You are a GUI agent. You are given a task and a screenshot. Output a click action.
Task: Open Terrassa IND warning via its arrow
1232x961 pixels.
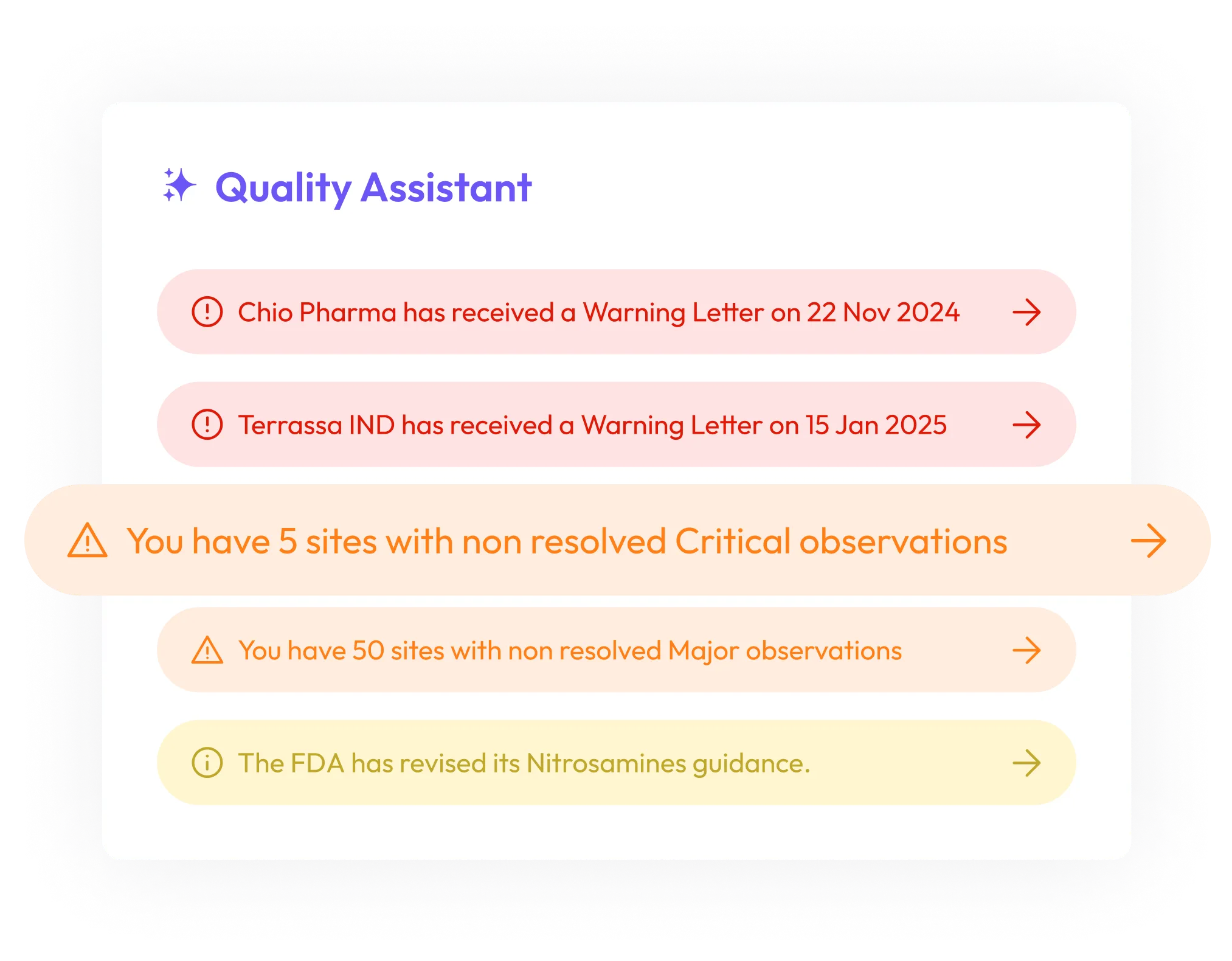pos(1026,425)
